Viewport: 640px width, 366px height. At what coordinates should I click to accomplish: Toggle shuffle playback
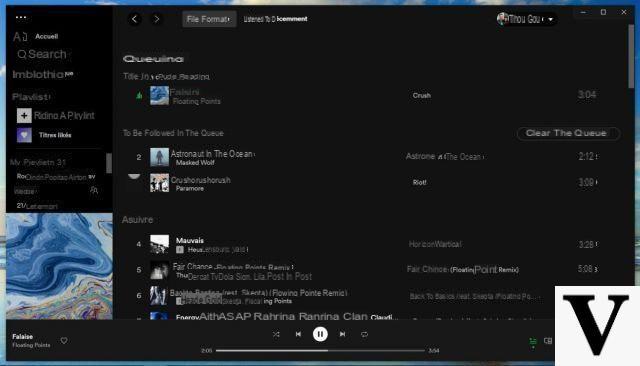(276, 334)
